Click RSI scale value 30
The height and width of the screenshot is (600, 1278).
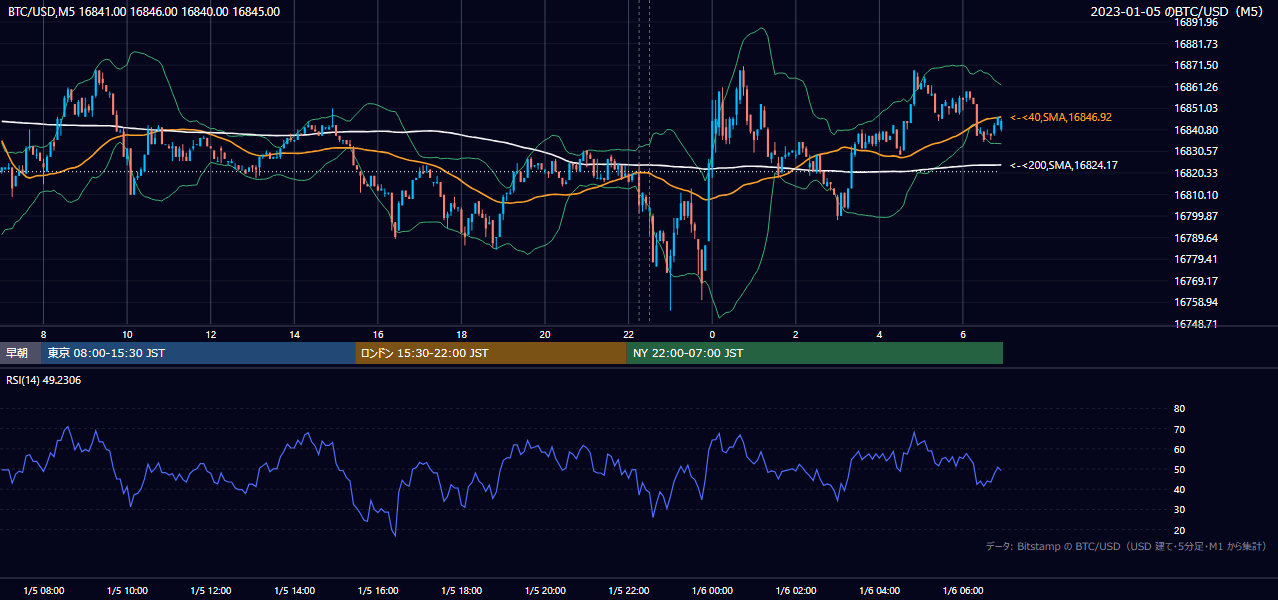1179,510
